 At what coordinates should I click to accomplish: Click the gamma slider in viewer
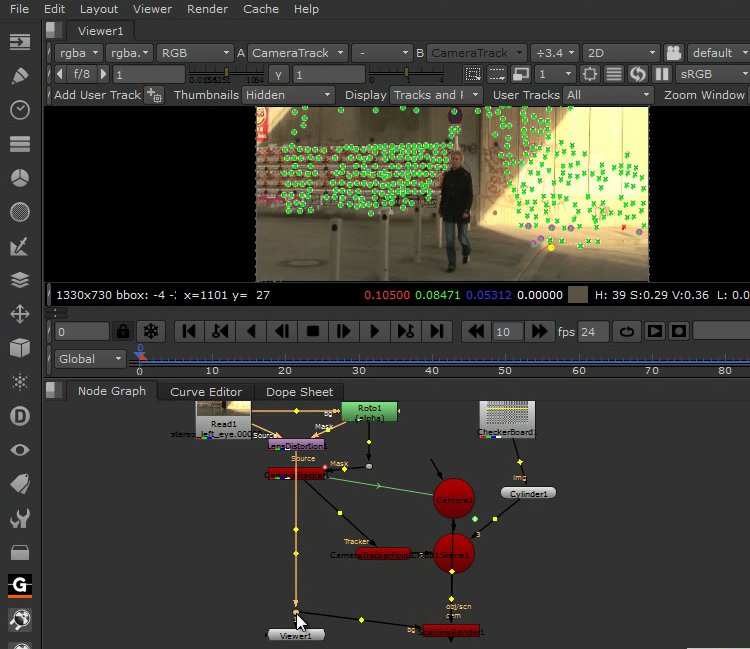coord(407,74)
